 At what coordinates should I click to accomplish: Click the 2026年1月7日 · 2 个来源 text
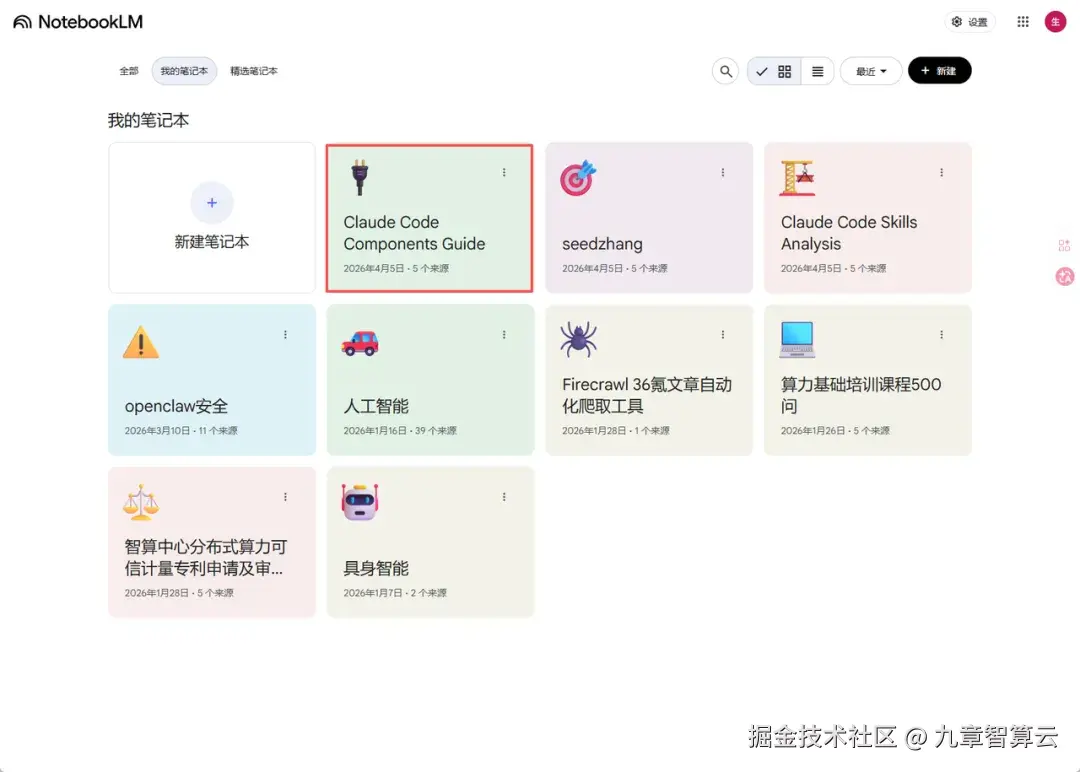click(395, 593)
